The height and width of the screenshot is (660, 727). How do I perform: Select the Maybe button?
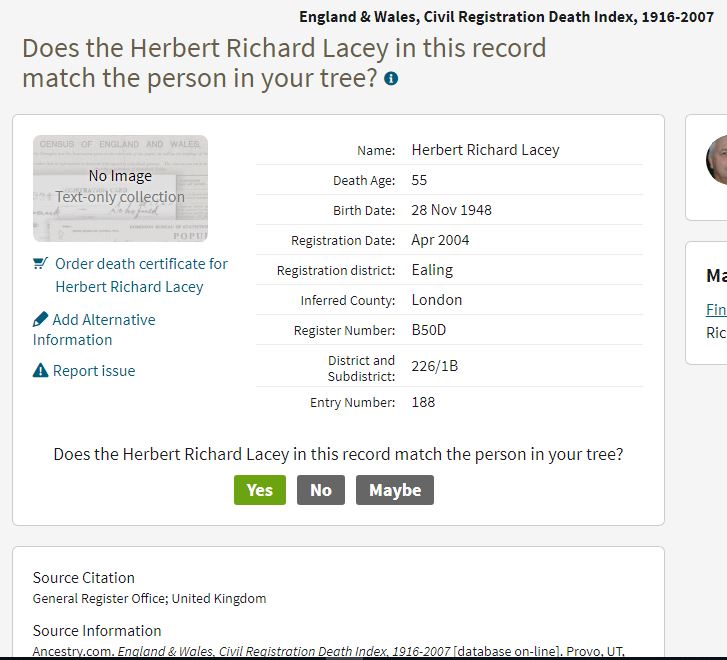395,490
